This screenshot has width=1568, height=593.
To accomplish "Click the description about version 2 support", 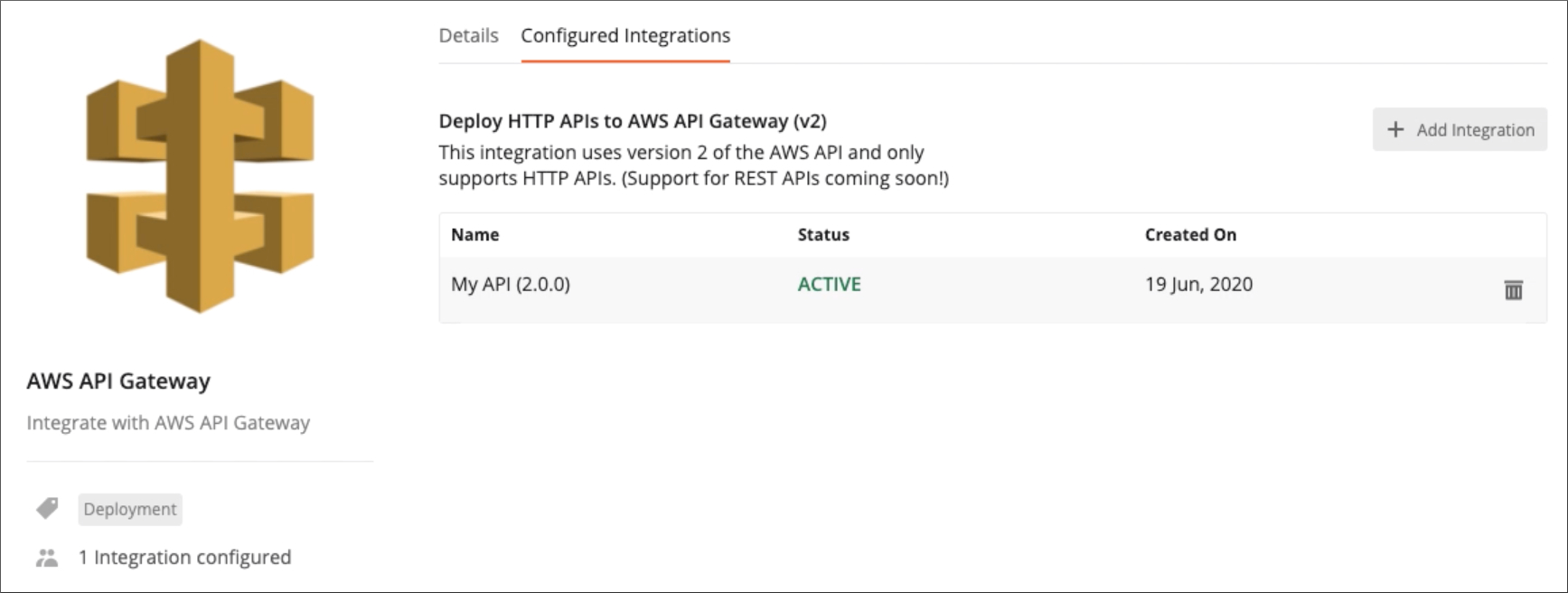I will click(x=694, y=165).
